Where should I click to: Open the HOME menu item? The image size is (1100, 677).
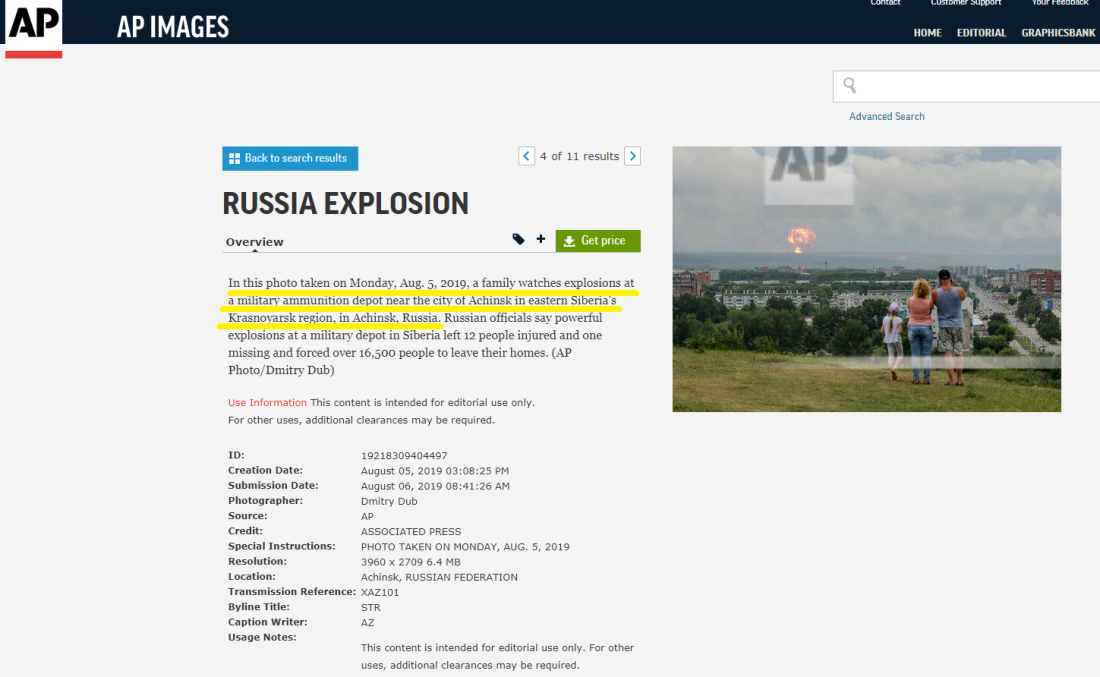pyautogui.click(x=927, y=33)
